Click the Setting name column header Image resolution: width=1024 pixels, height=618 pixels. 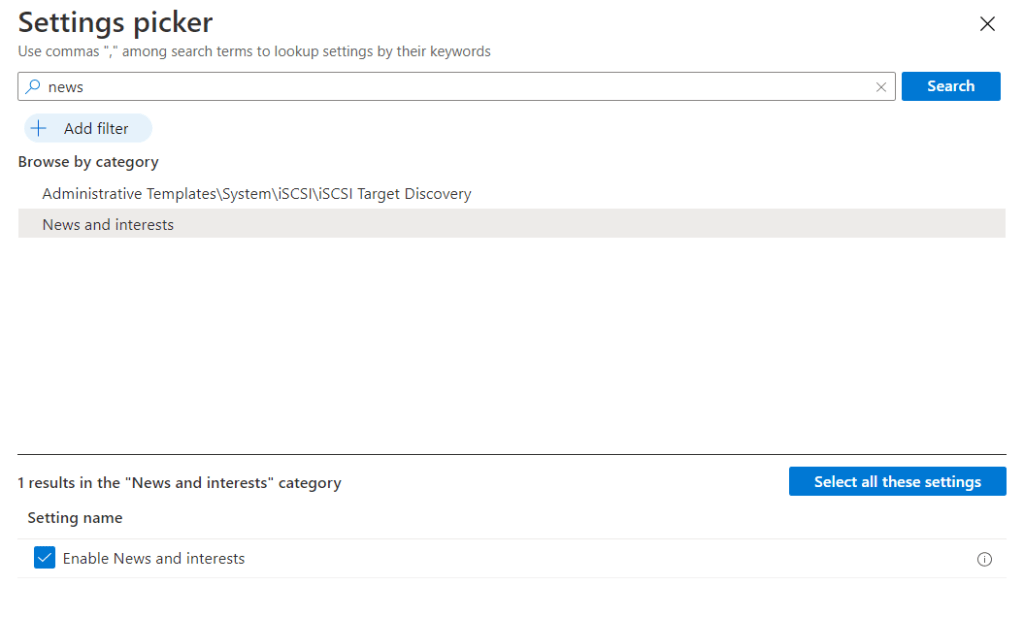click(75, 518)
